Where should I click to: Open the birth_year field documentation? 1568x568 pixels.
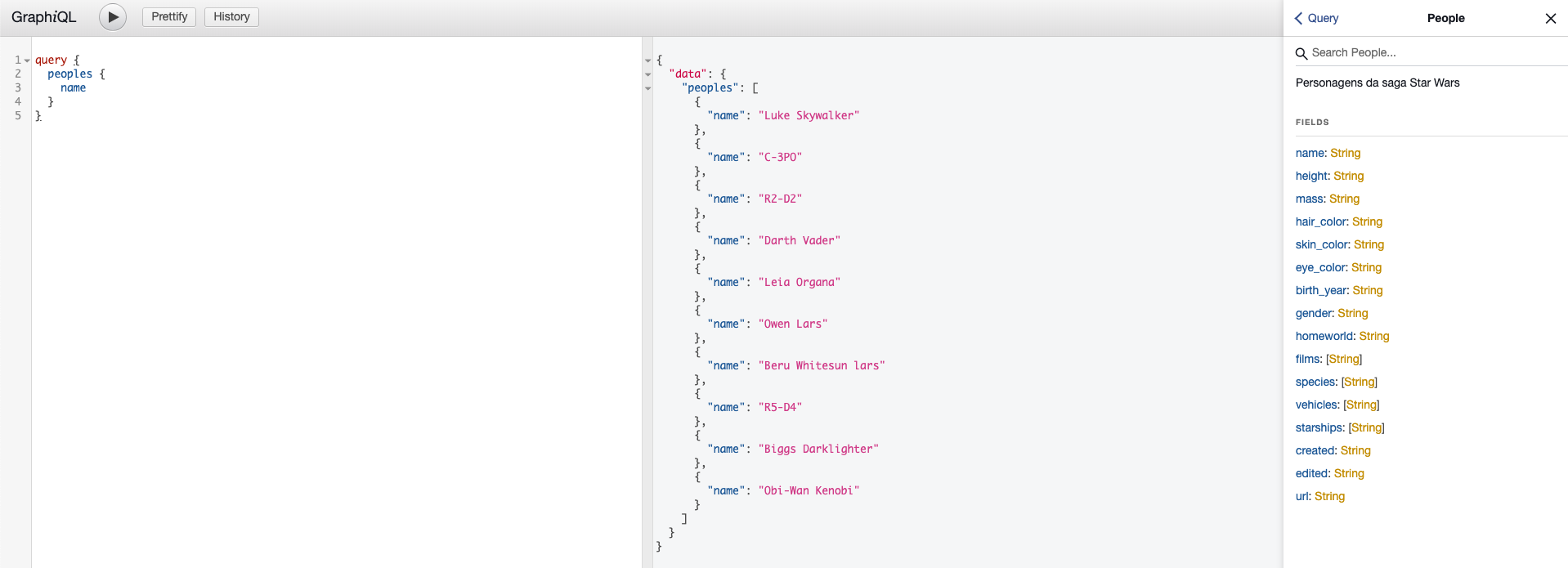point(1321,290)
